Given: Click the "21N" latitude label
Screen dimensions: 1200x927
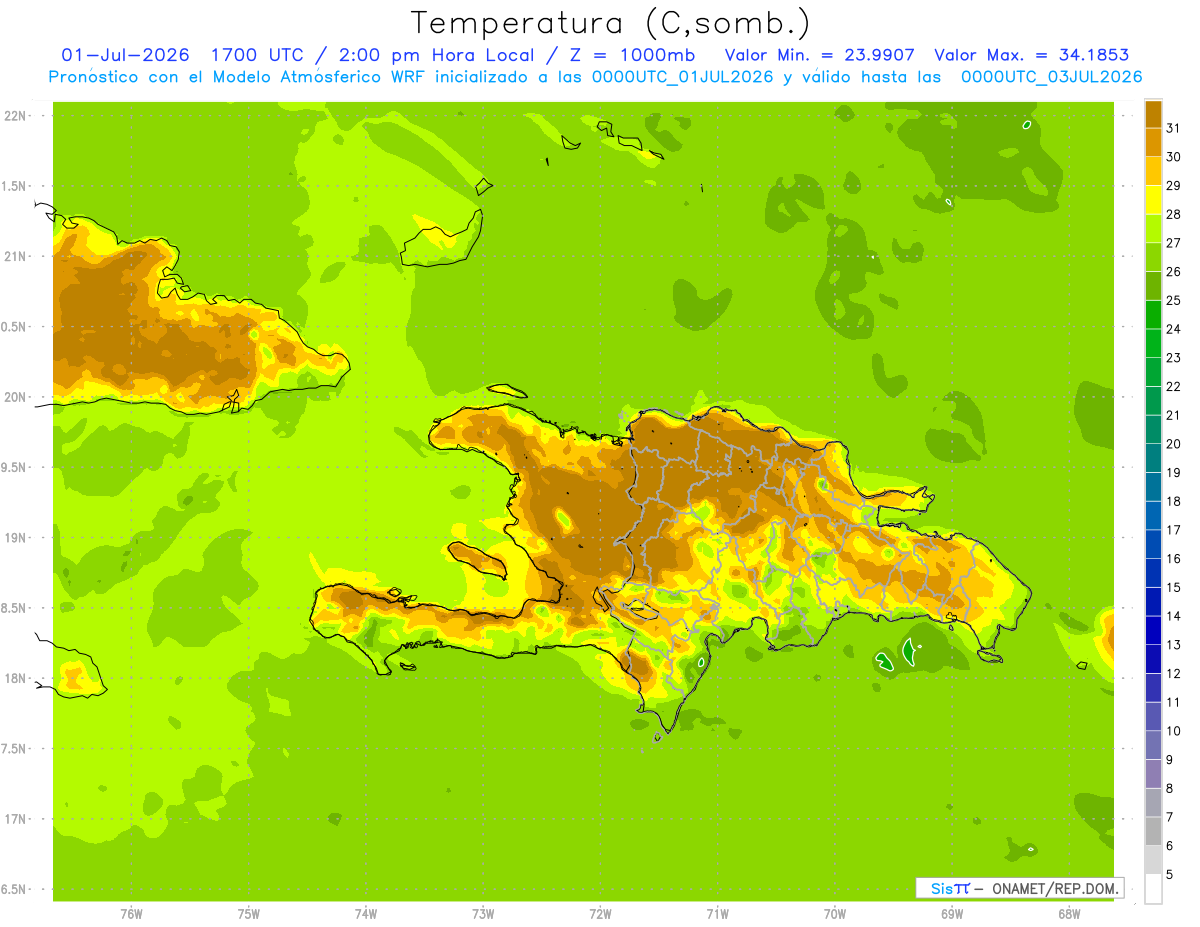Looking at the screenshot, I should [x=16, y=256].
